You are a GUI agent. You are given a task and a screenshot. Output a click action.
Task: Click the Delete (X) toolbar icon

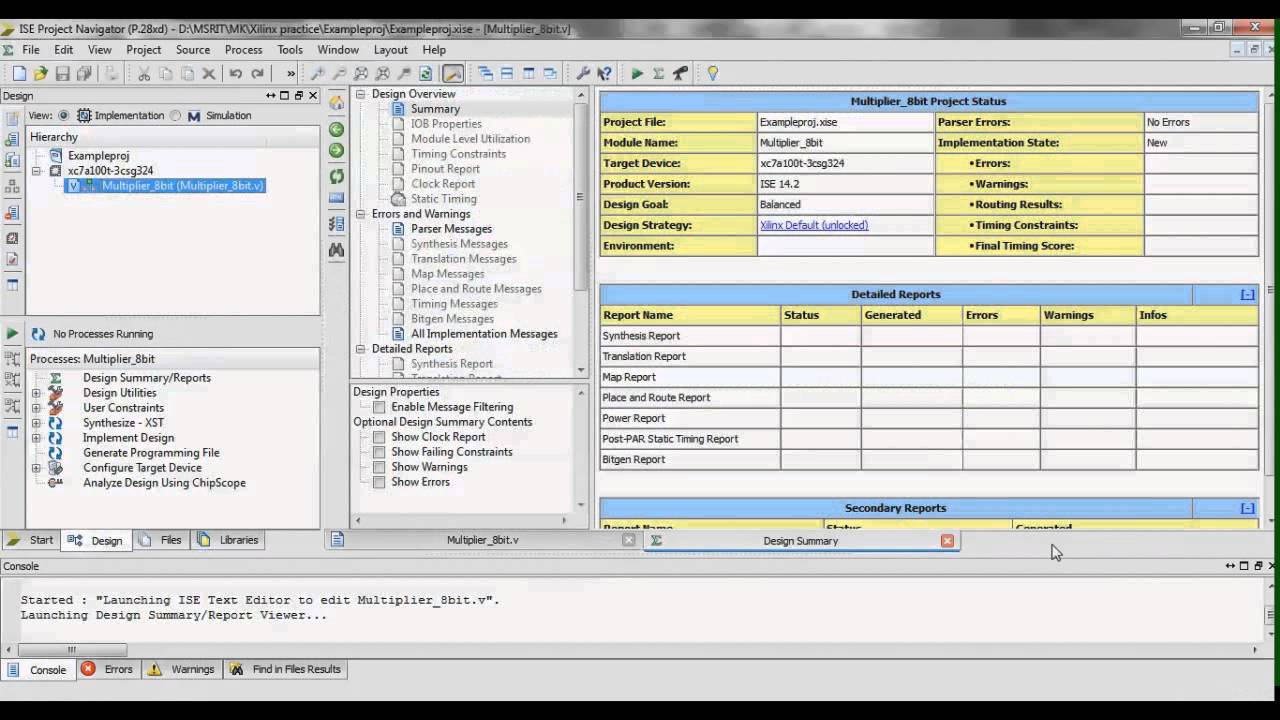point(209,73)
